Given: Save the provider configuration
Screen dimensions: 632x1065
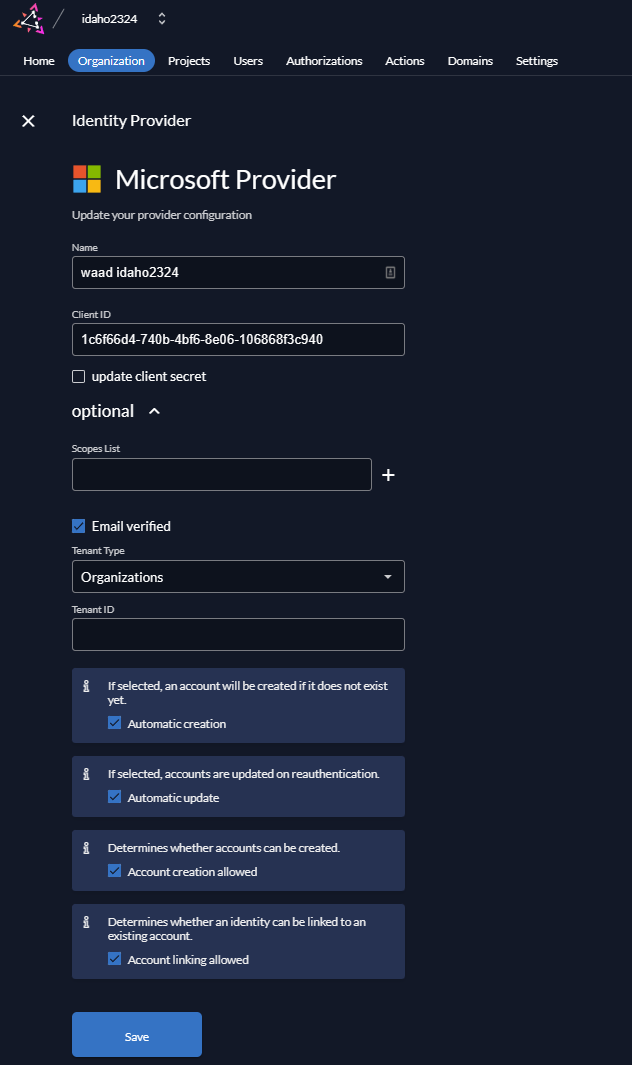Looking at the screenshot, I should 136,1034.
